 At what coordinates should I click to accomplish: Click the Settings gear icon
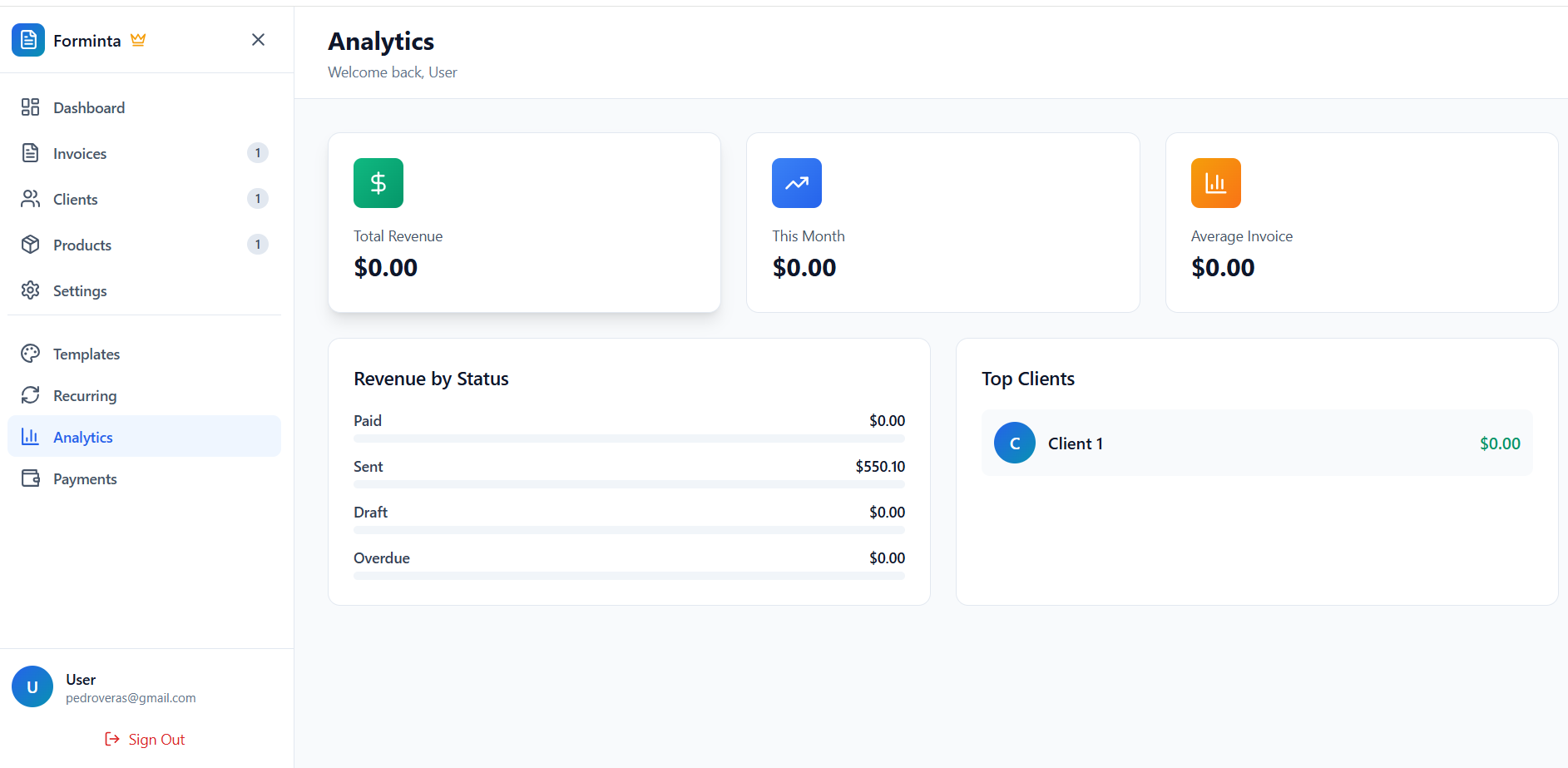tap(31, 290)
